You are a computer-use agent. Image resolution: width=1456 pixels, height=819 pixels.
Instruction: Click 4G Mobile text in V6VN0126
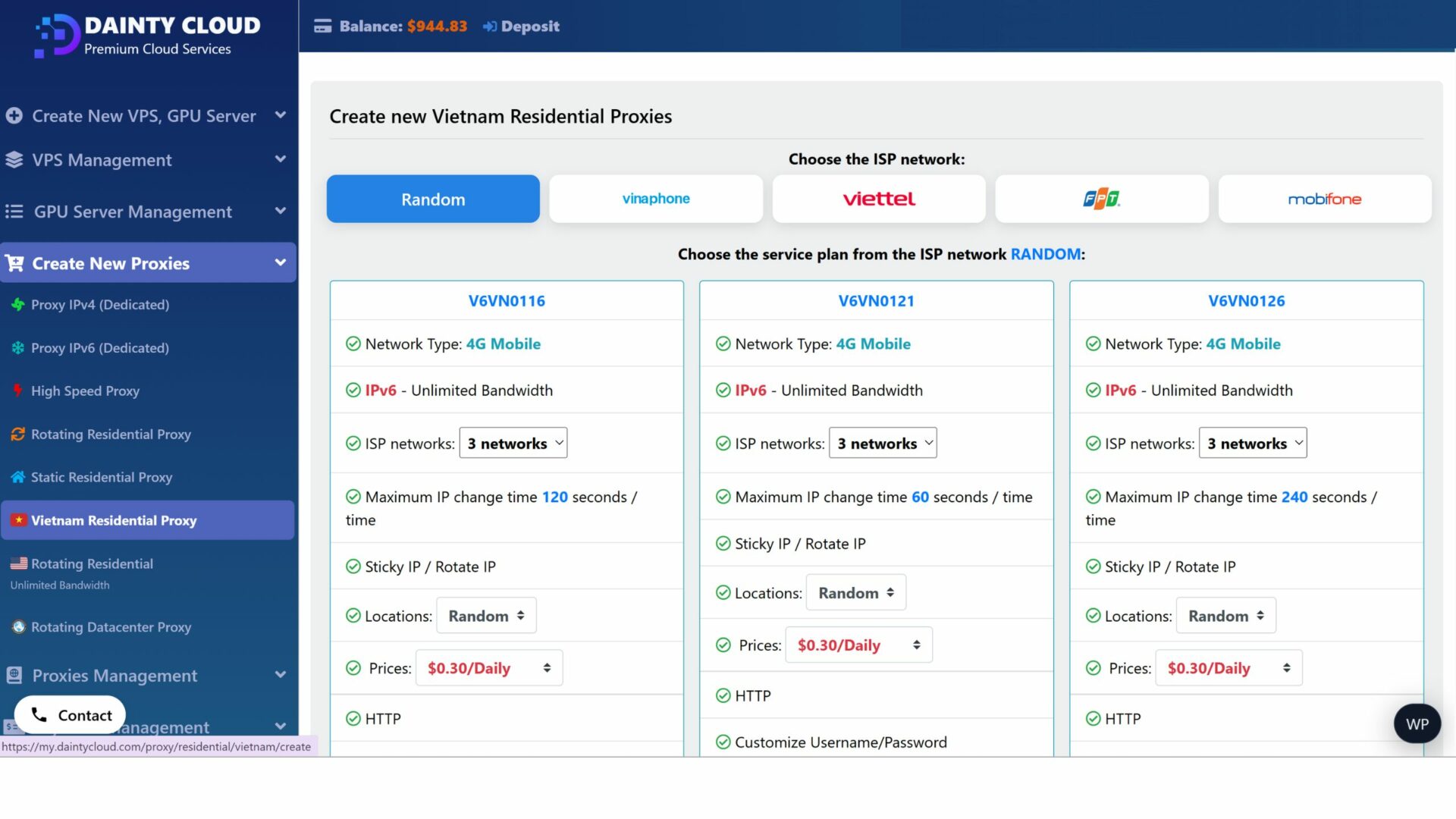pyautogui.click(x=1243, y=344)
